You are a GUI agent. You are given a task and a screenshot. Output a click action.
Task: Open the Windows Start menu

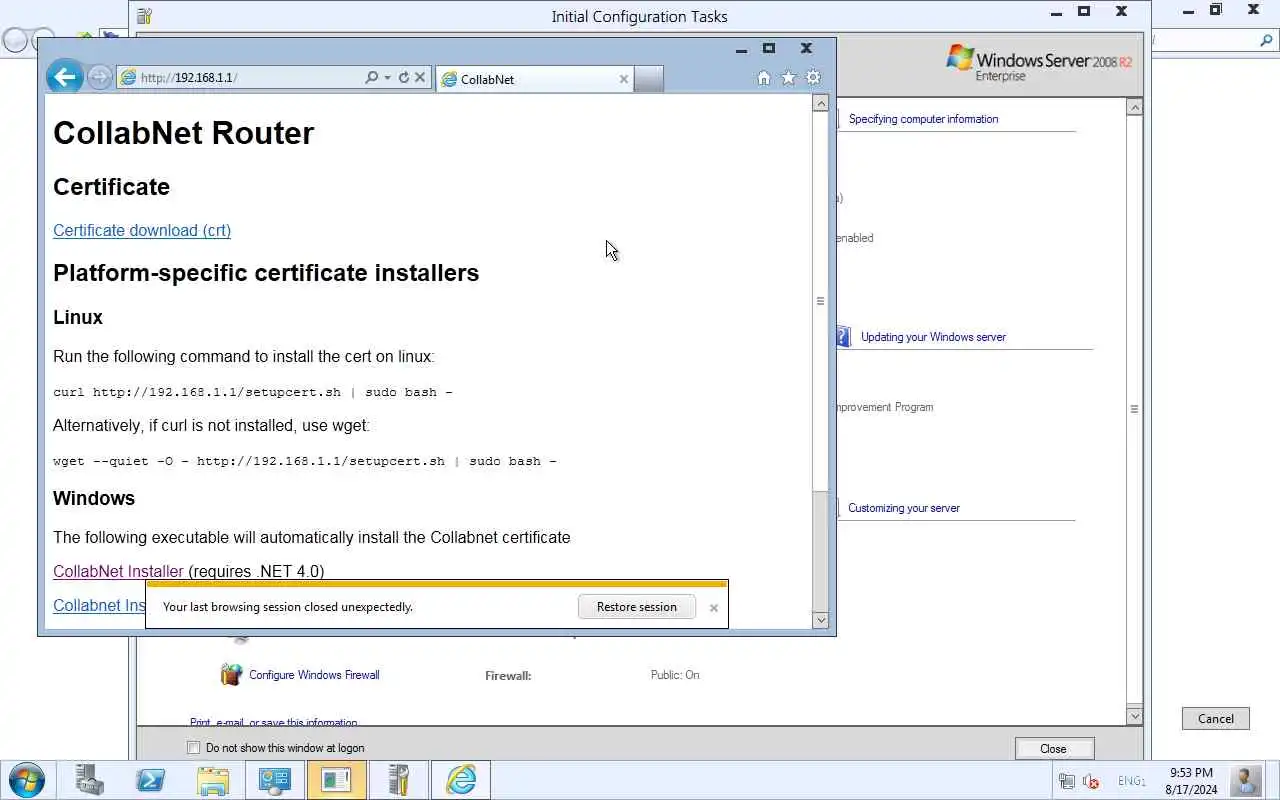pos(26,779)
